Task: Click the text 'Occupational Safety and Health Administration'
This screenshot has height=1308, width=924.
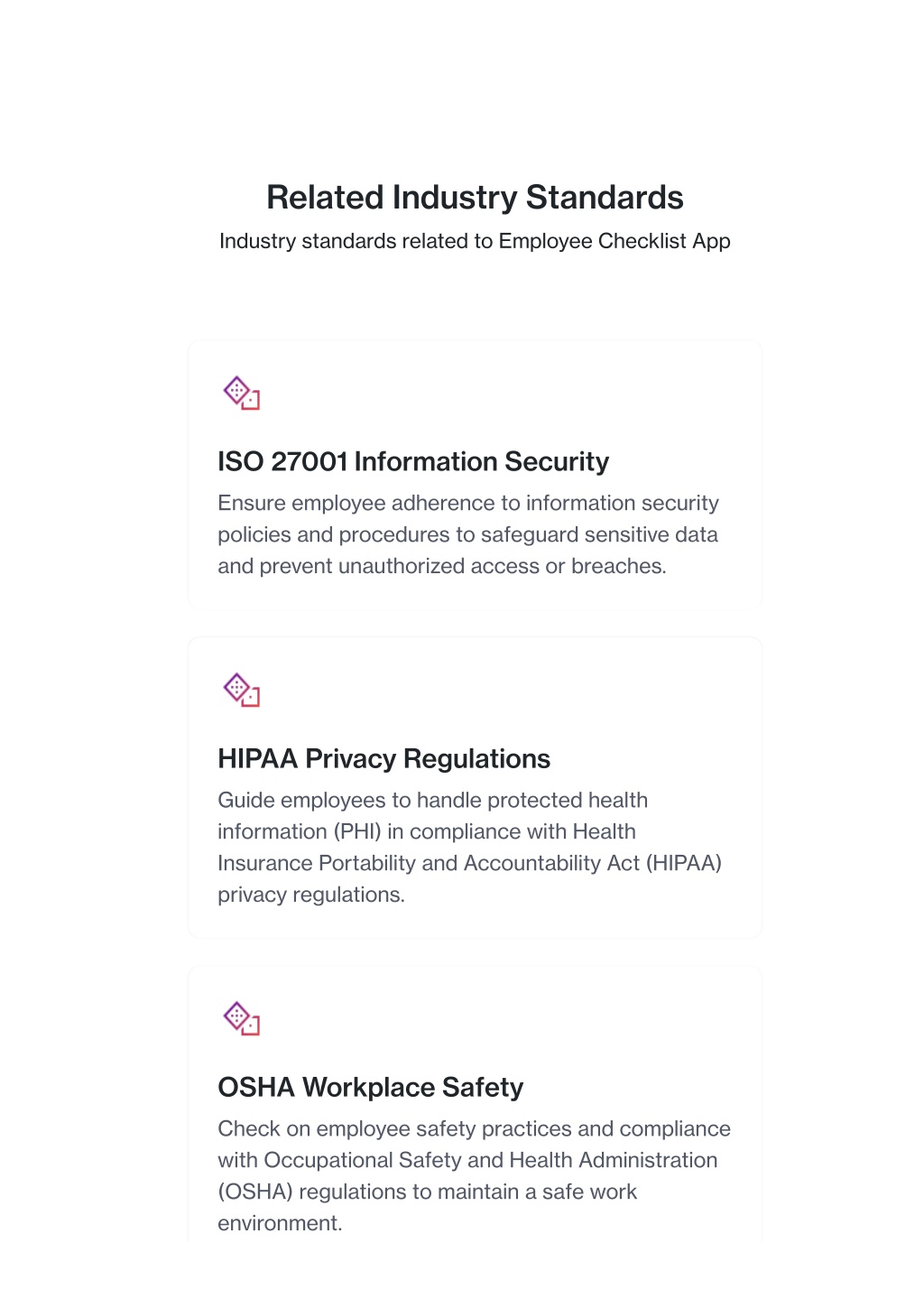Action: pos(491,1160)
